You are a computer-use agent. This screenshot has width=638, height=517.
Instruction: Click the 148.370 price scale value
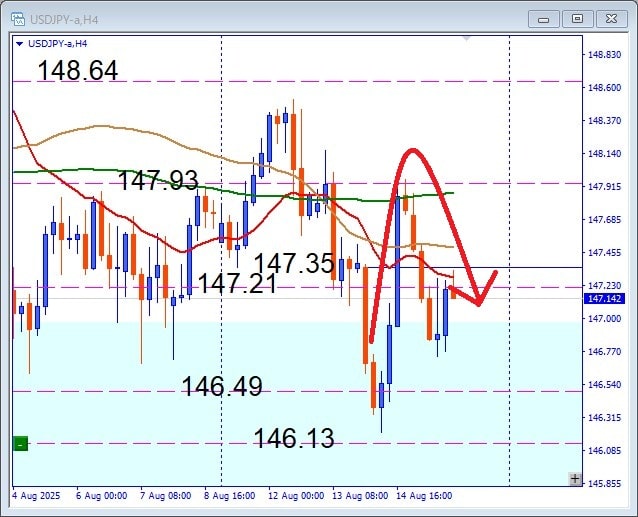tap(605, 120)
